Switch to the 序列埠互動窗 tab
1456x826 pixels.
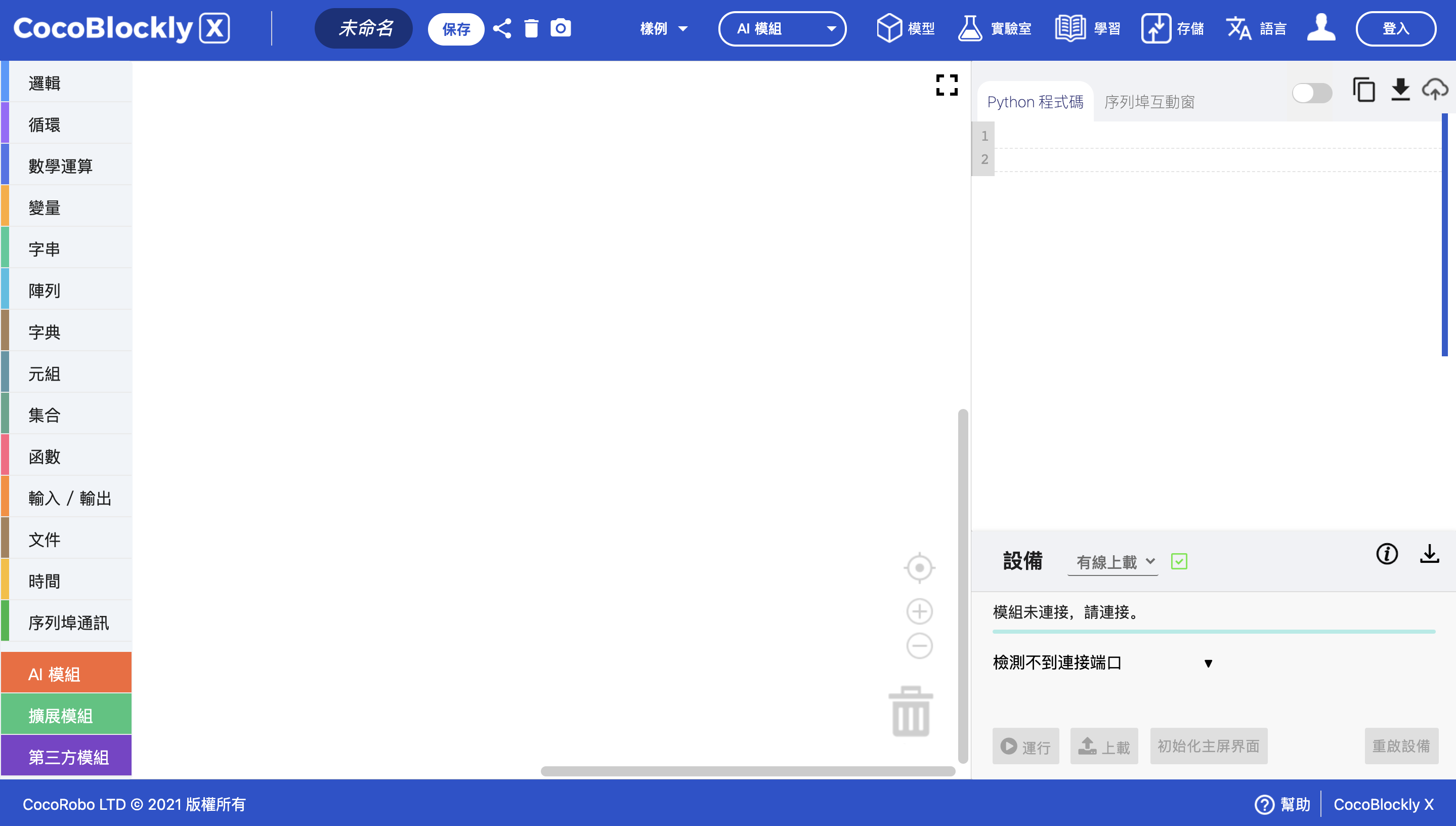tap(1149, 102)
